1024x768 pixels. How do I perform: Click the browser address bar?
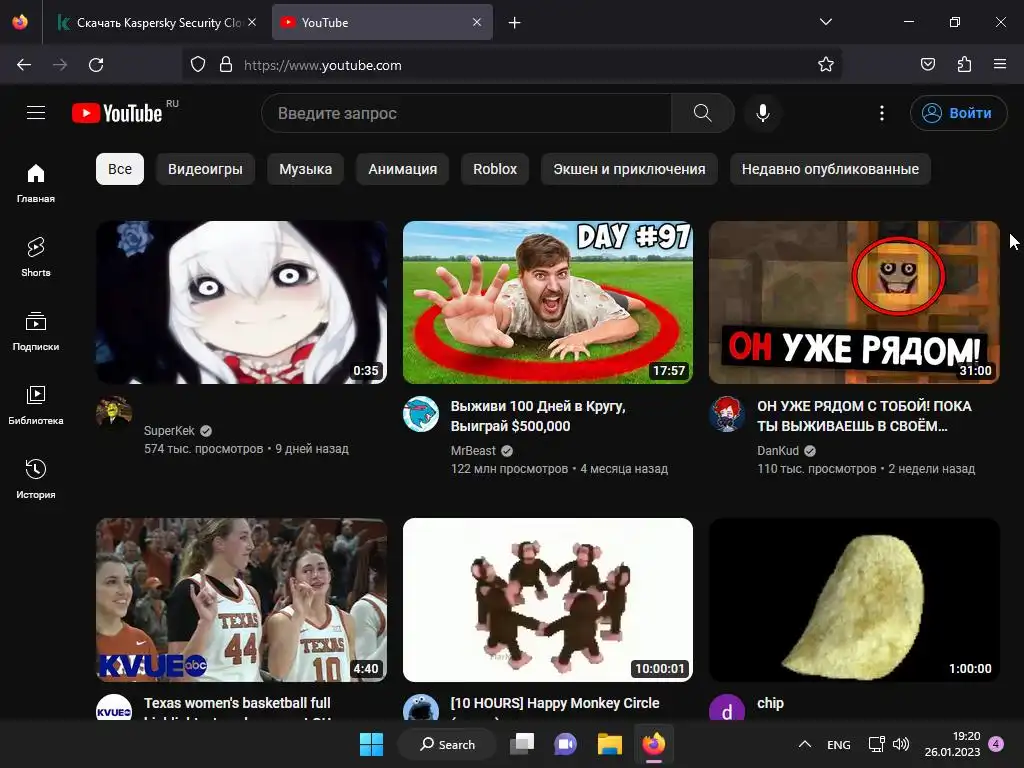tap(511, 65)
